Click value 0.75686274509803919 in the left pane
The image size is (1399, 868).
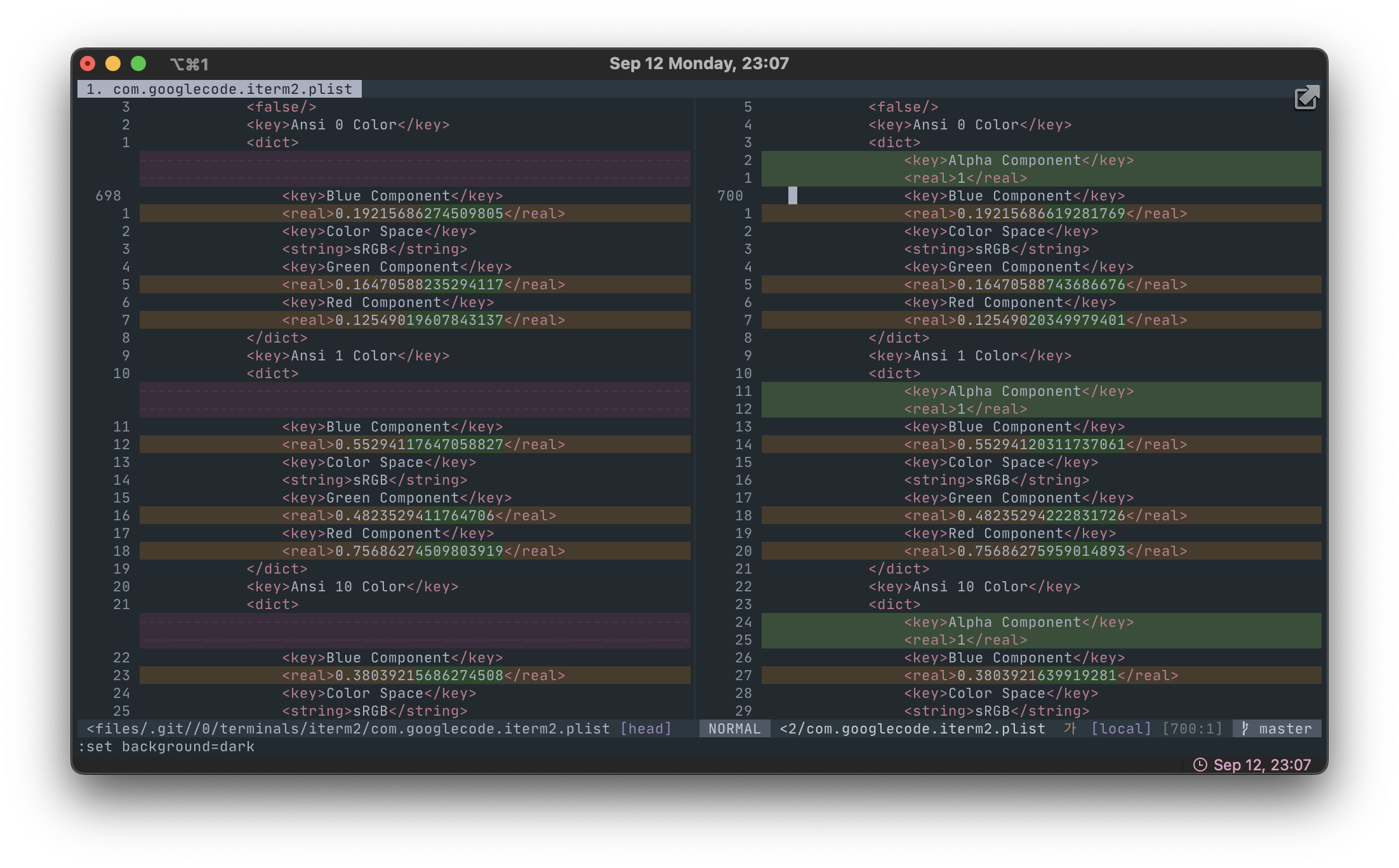(x=419, y=551)
